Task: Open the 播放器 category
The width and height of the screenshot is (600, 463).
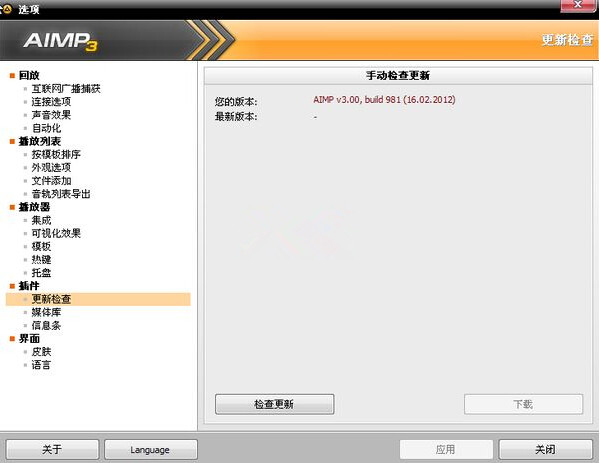Action: tap(34, 207)
